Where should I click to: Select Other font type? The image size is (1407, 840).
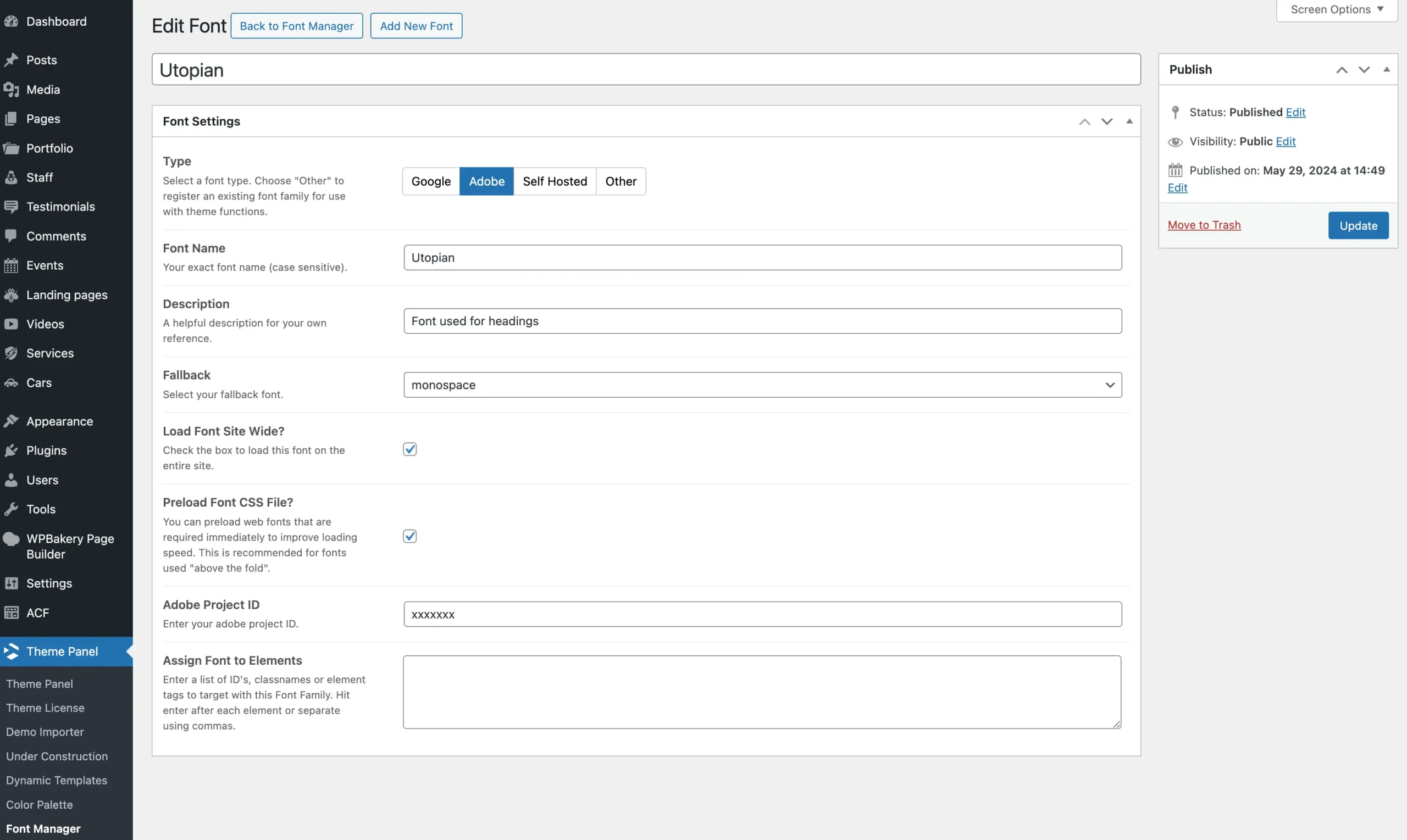[x=621, y=181]
